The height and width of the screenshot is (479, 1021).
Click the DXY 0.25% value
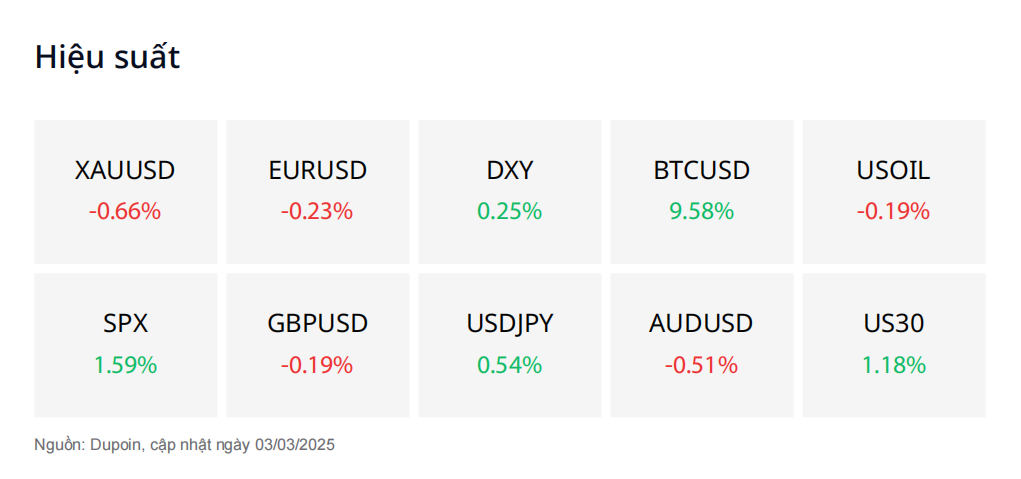510,212
